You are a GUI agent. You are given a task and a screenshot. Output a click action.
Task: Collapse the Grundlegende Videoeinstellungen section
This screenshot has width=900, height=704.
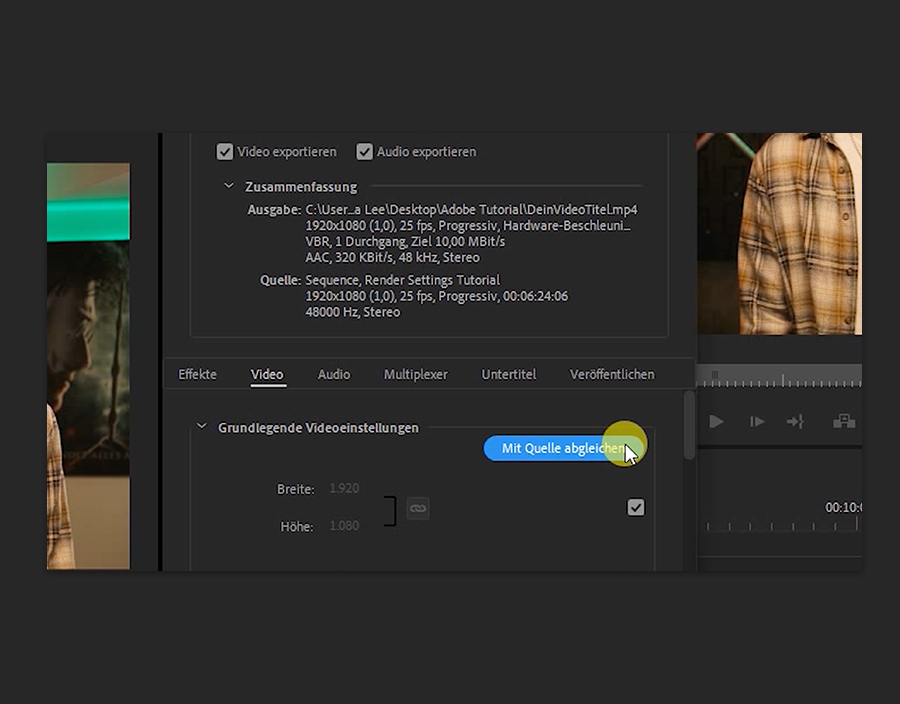tap(202, 427)
